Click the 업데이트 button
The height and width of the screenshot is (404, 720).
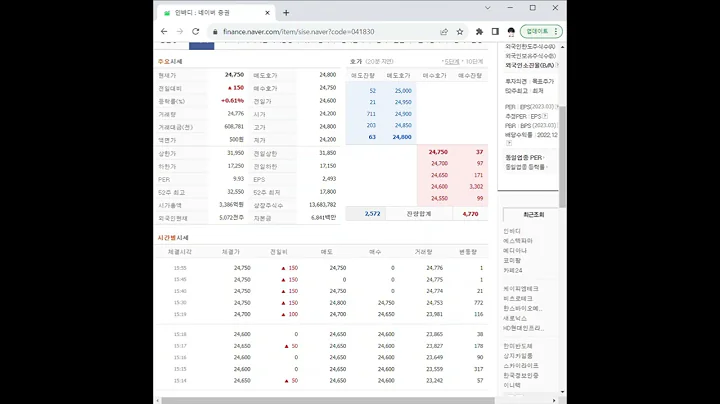click(x=537, y=31)
